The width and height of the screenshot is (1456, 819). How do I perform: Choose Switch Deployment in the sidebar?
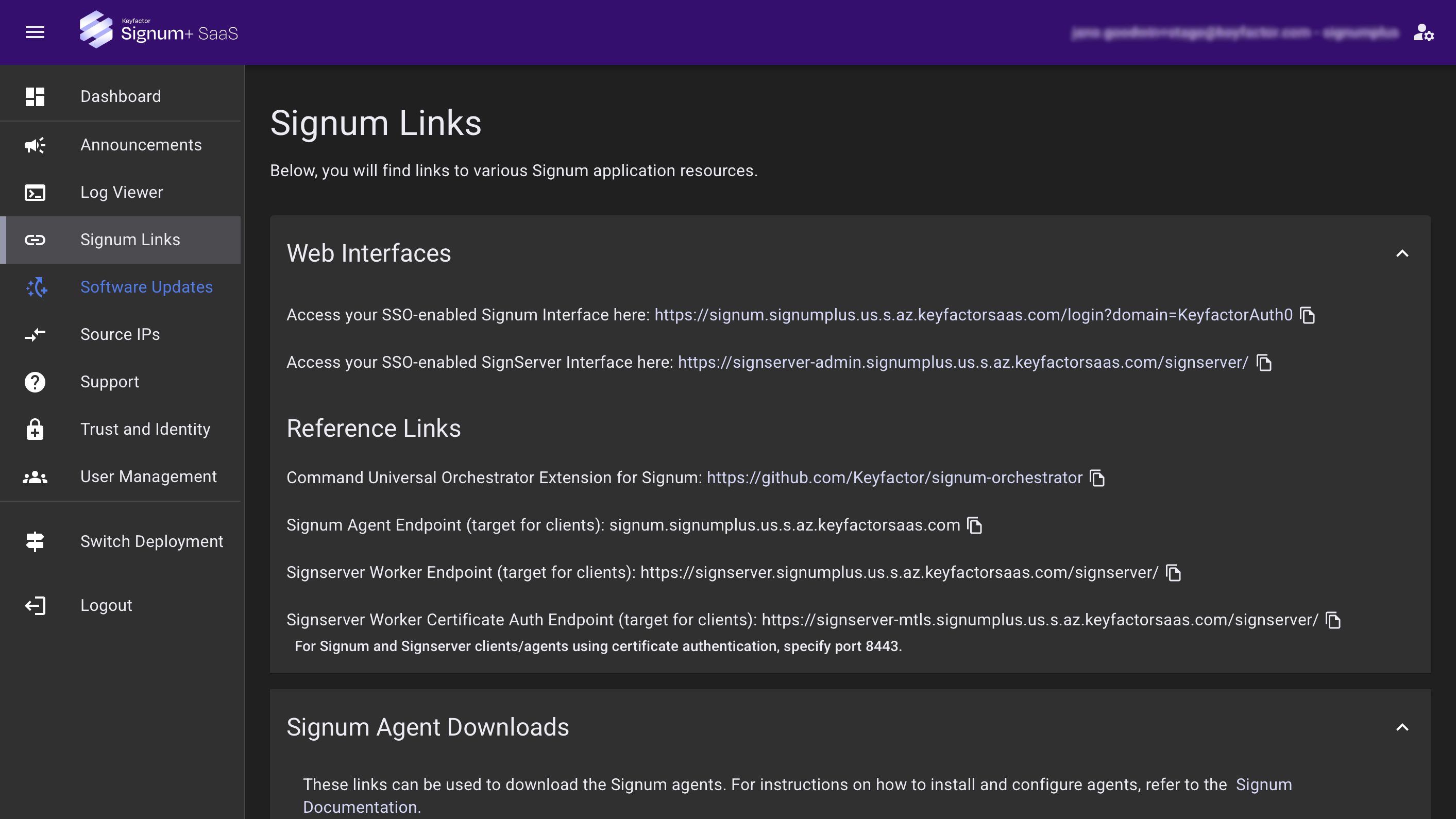tap(121, 541)
